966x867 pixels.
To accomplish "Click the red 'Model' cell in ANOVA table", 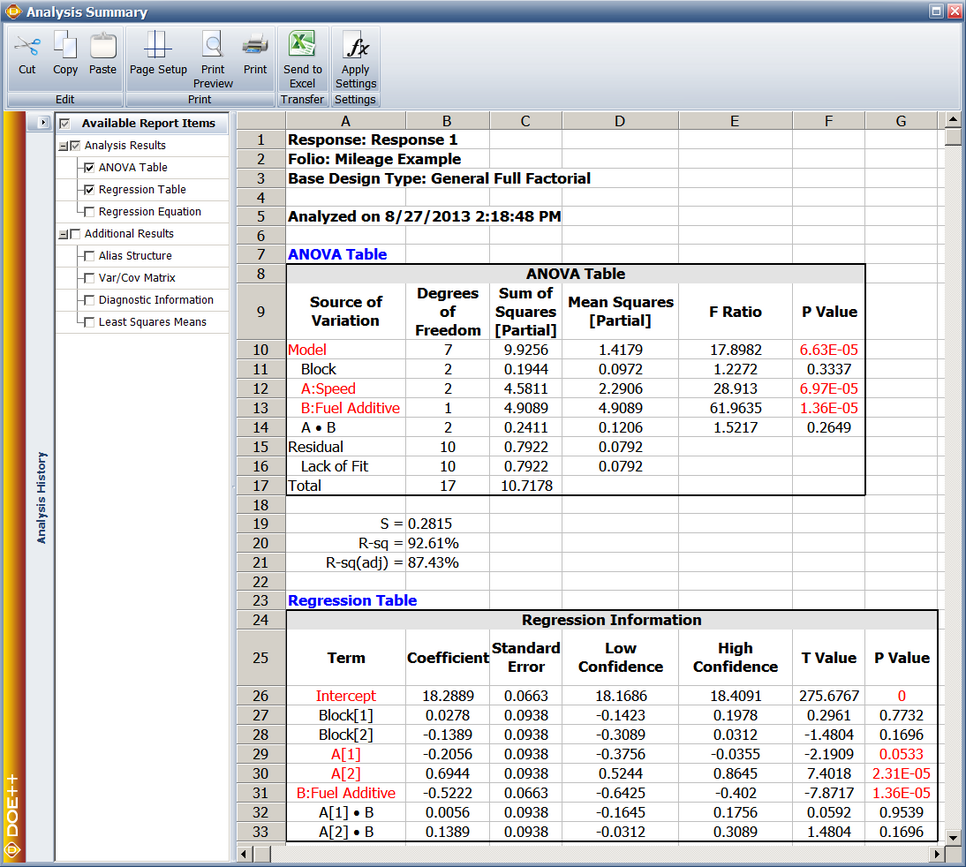I will [346, 350].
